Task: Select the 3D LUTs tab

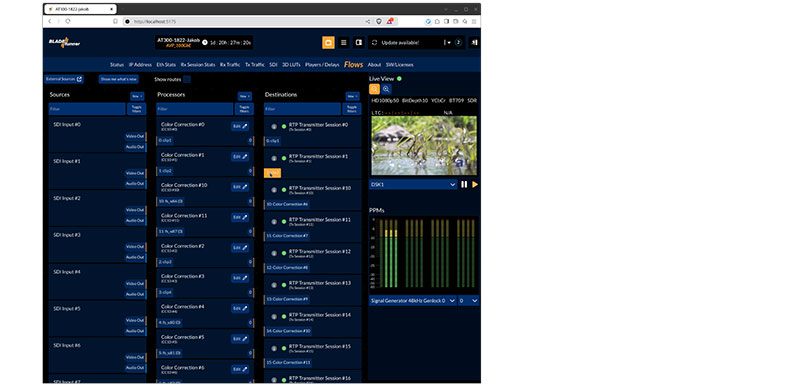Action: click(x=291, y=65)
